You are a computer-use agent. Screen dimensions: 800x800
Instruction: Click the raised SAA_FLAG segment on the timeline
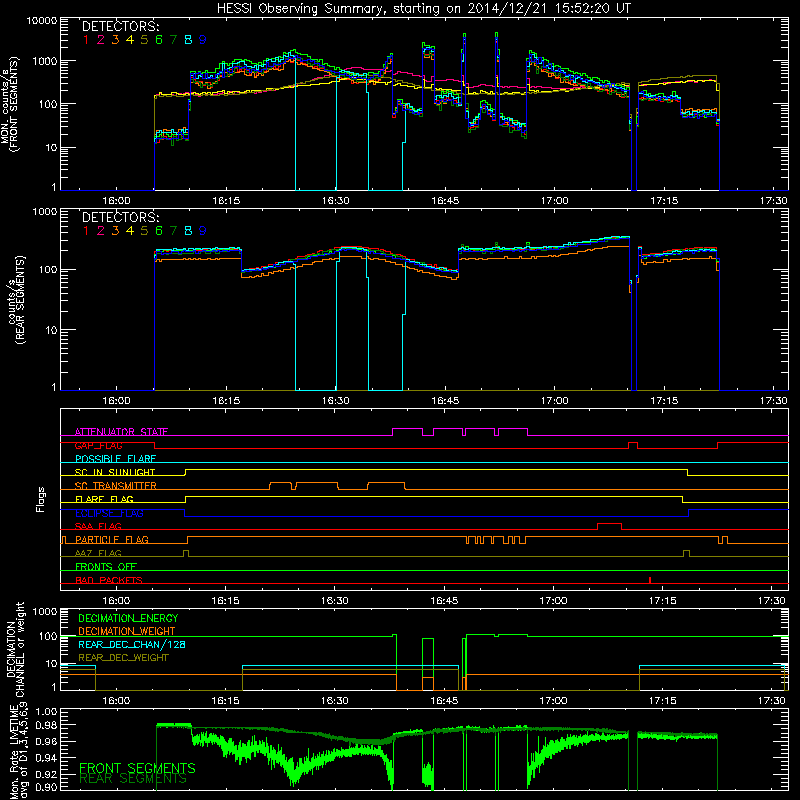(x=609, y=524)
